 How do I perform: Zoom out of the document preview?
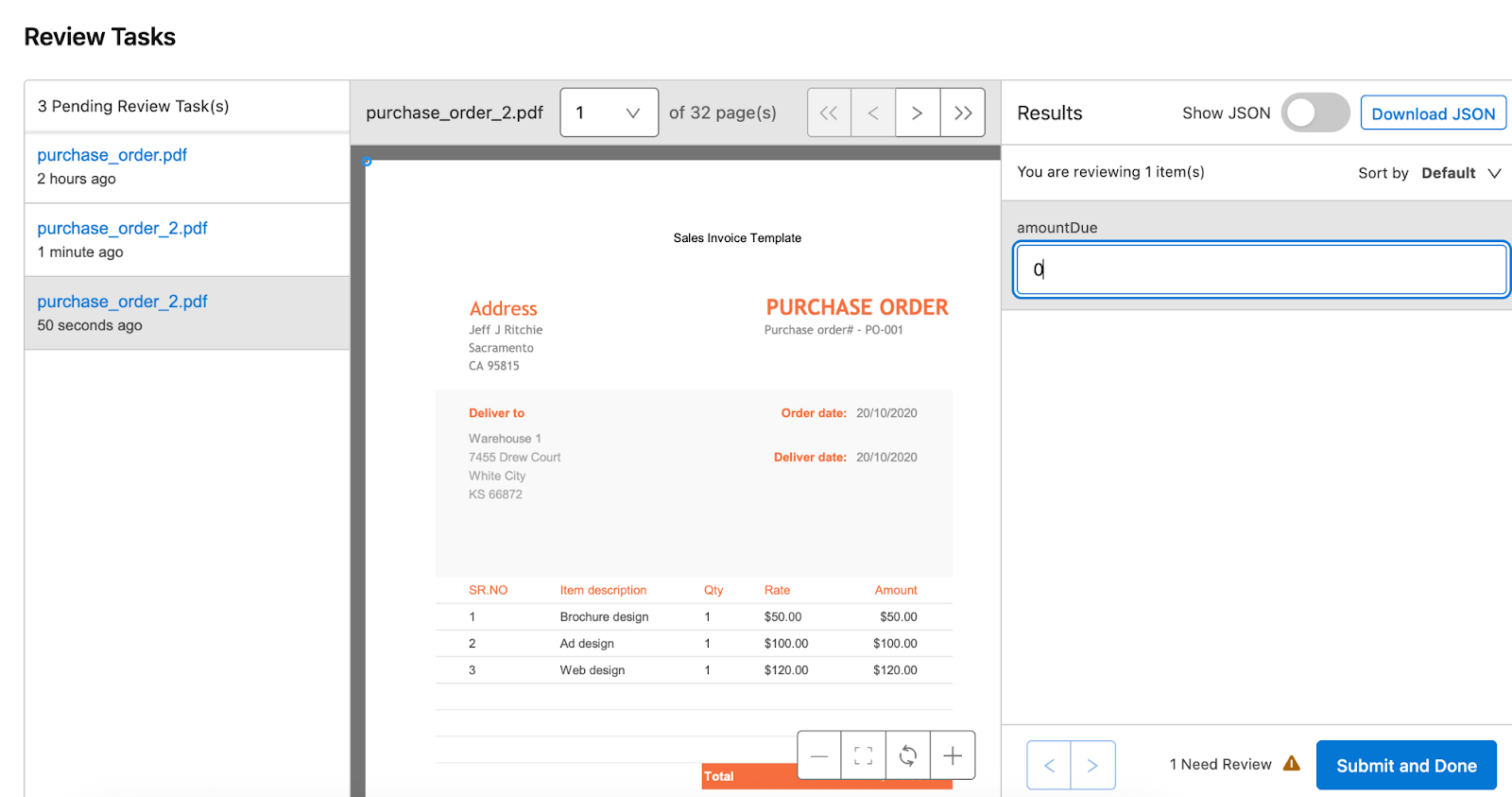(x=819, y=755)
